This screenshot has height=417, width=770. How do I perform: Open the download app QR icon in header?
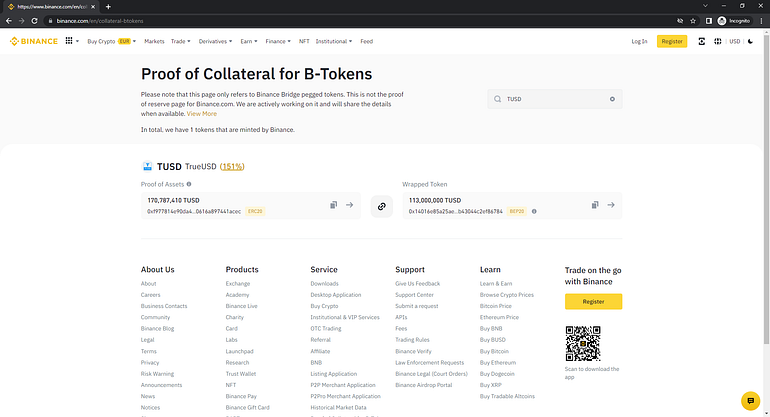[702, 41]
